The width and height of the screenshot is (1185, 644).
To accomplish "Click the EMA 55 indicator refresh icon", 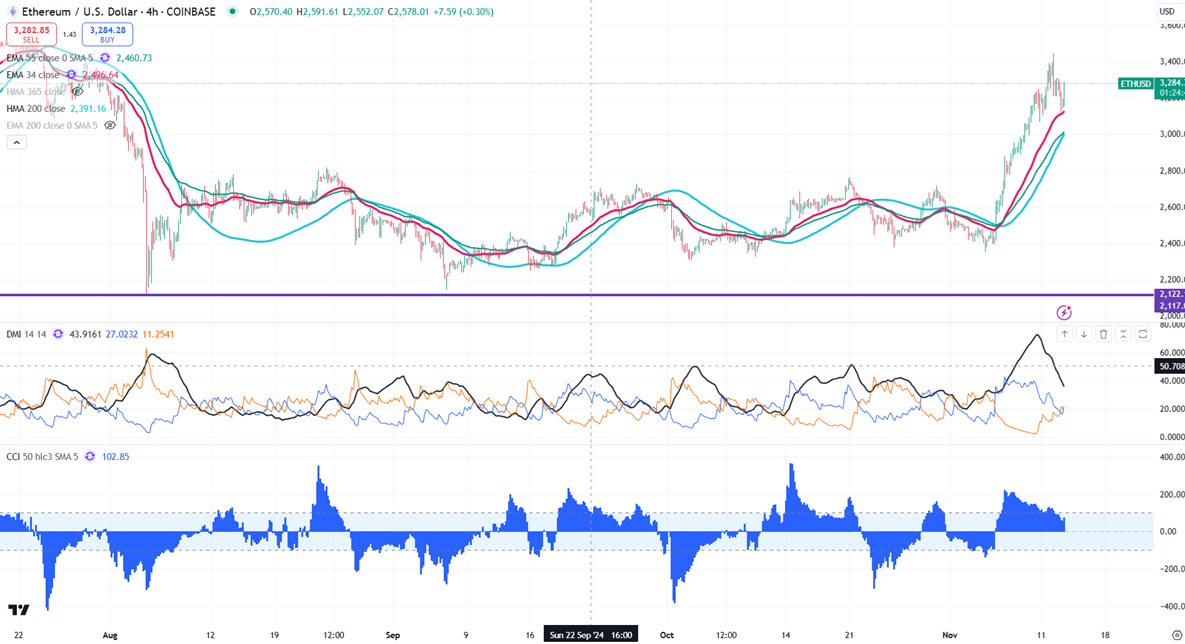I will [x=105, y=58].
